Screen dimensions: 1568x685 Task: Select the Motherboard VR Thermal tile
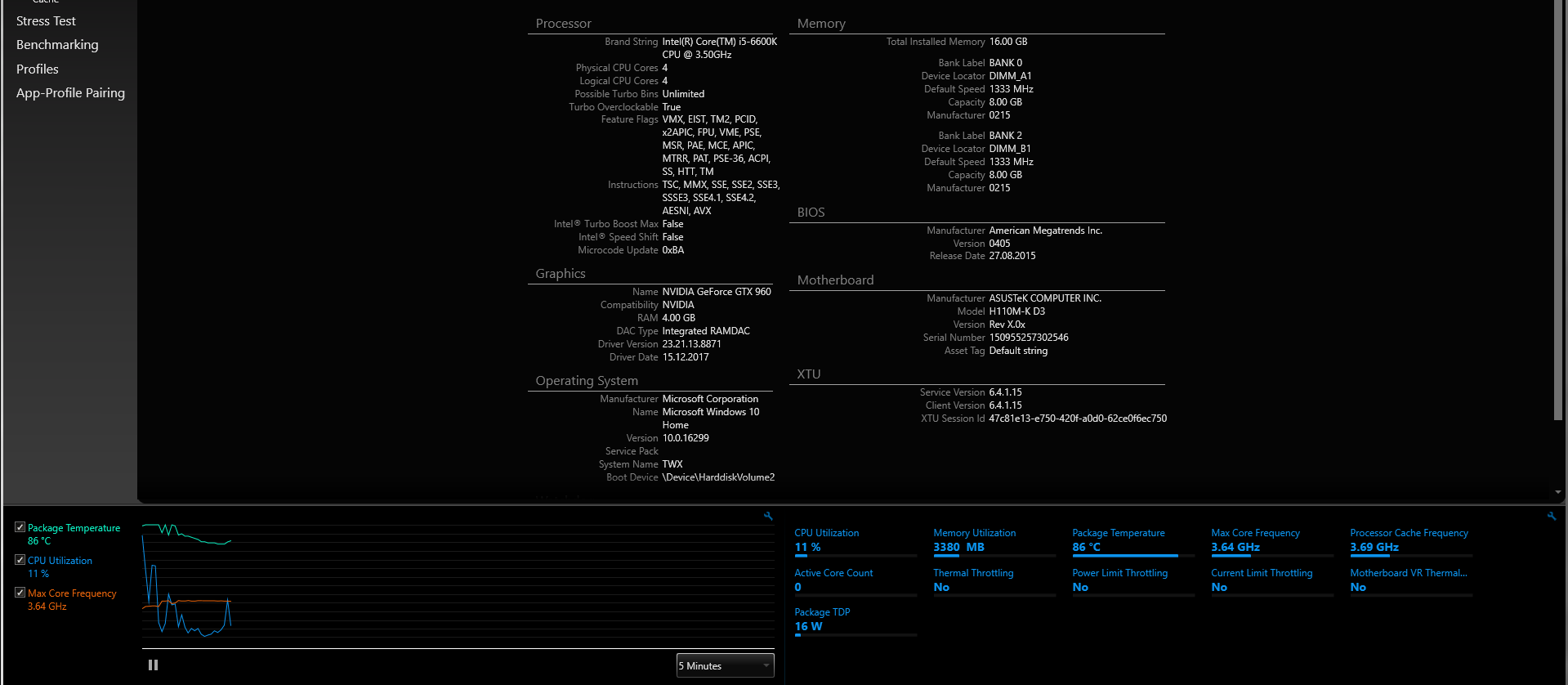(1411, 582)
